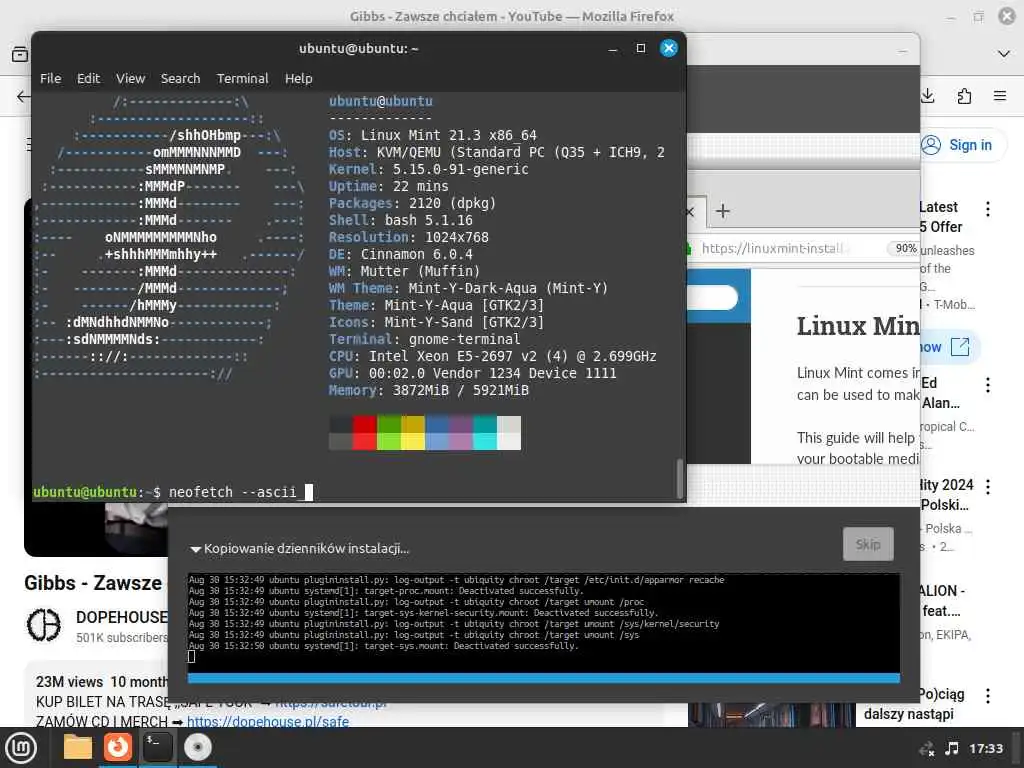Image resolution: width=1024 pixels, height=768 pixels.
Task: Collapse the Kopiowanie dzienników instalacji expander
Action: pyautogui.click(x=195, y=549)
